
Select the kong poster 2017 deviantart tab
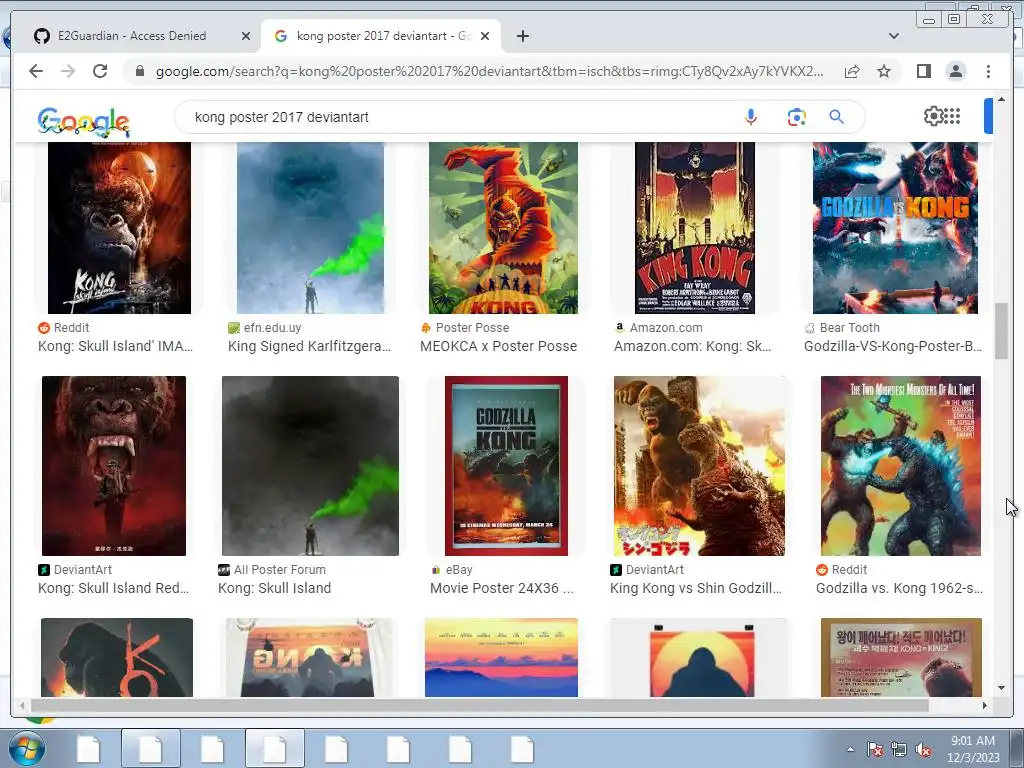[x=381, y=36]
